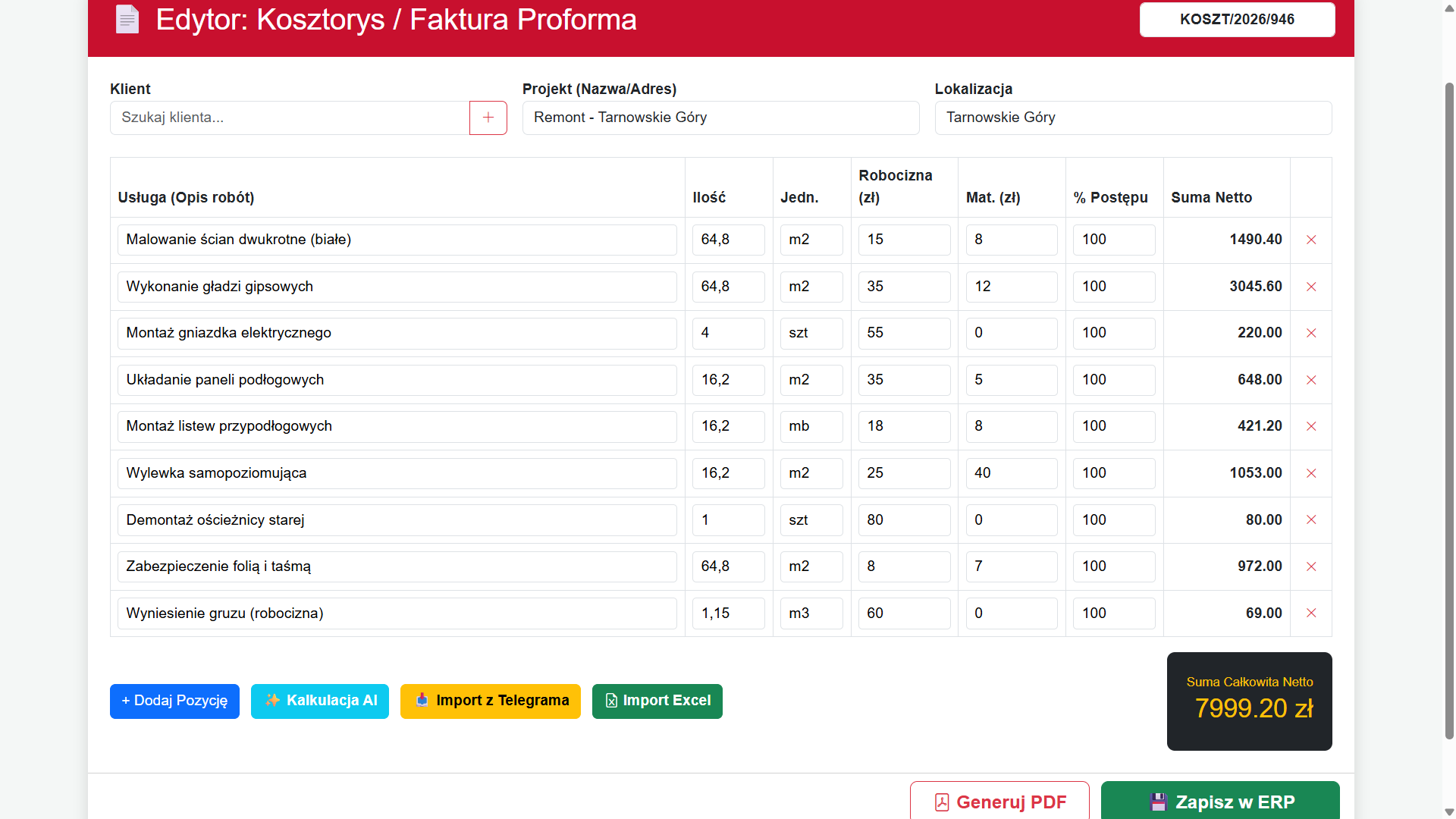Click the net sum 1053.00
Image resolution: width=1456 pixels, height=819 pixels.
coord(1256,473)
